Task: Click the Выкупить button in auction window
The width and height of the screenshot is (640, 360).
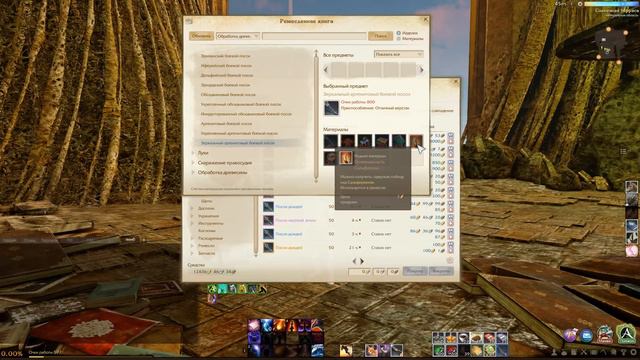Action: (441, 271)
